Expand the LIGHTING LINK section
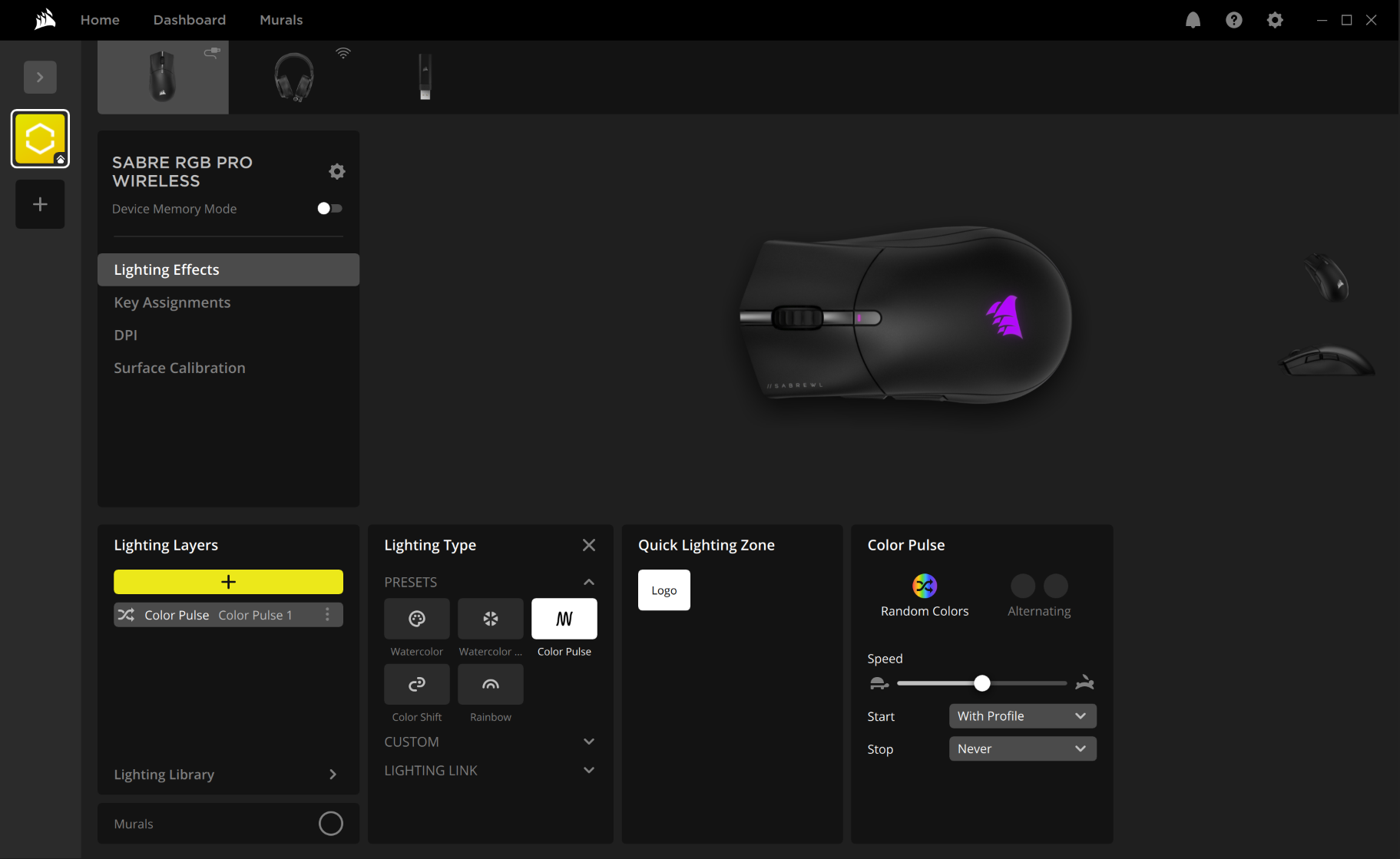The image size is (1400, 859). 588,770
